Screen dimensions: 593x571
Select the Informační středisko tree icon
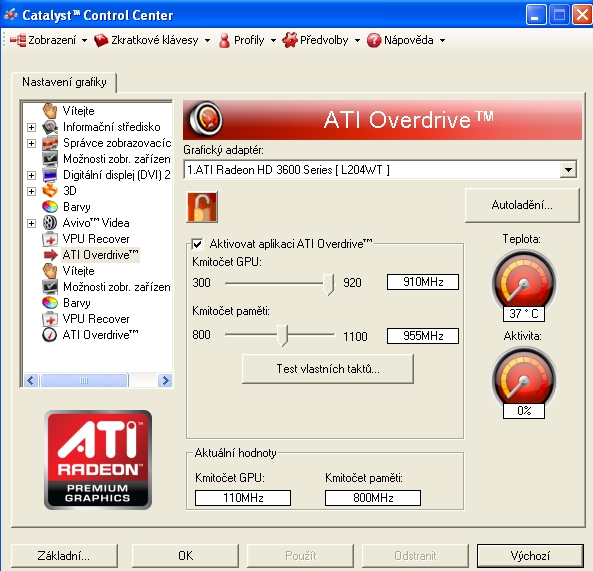pos(50,127)
